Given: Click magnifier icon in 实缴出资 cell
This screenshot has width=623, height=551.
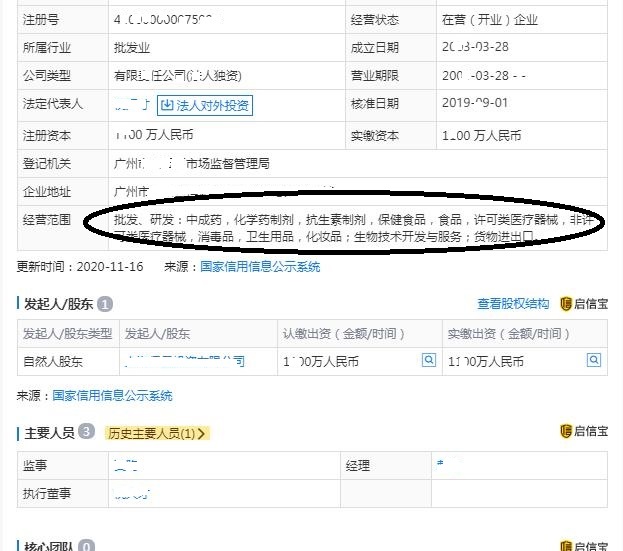Looking at the screenshot, I should tap(594, 360).
